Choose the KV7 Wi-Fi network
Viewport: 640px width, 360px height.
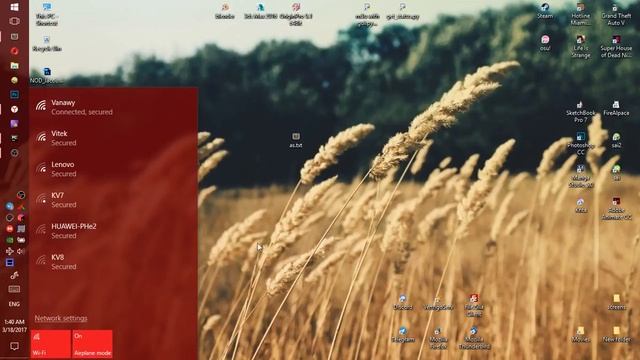(114, 200)
